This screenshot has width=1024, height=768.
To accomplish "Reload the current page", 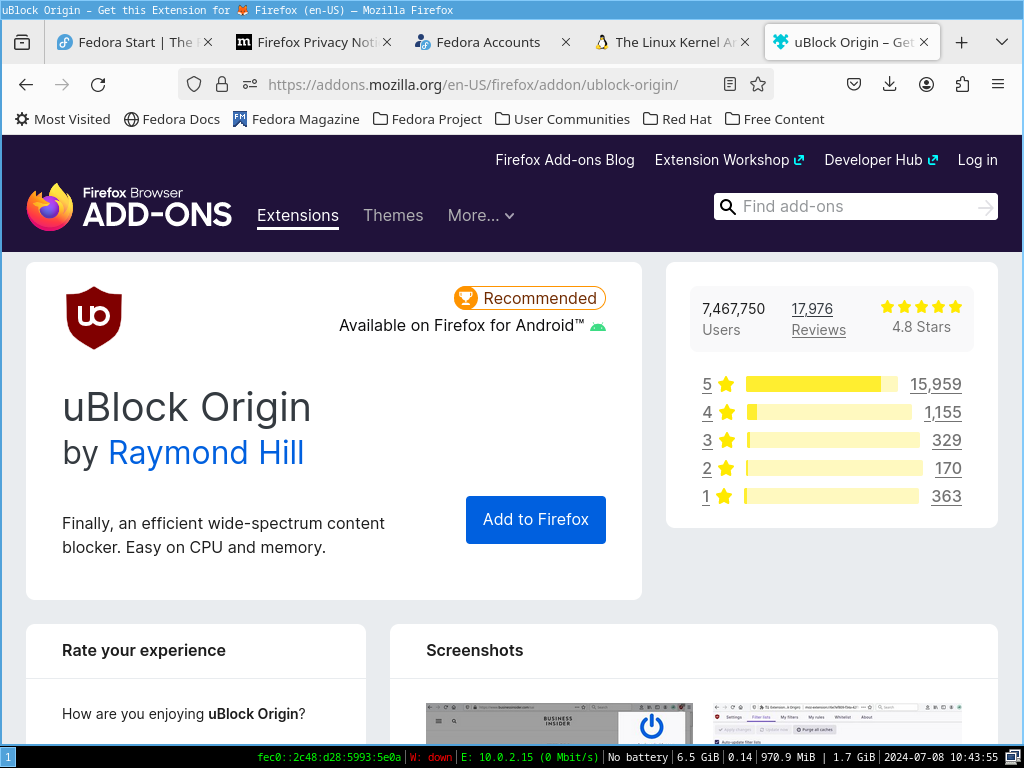I will pos(98,84).
